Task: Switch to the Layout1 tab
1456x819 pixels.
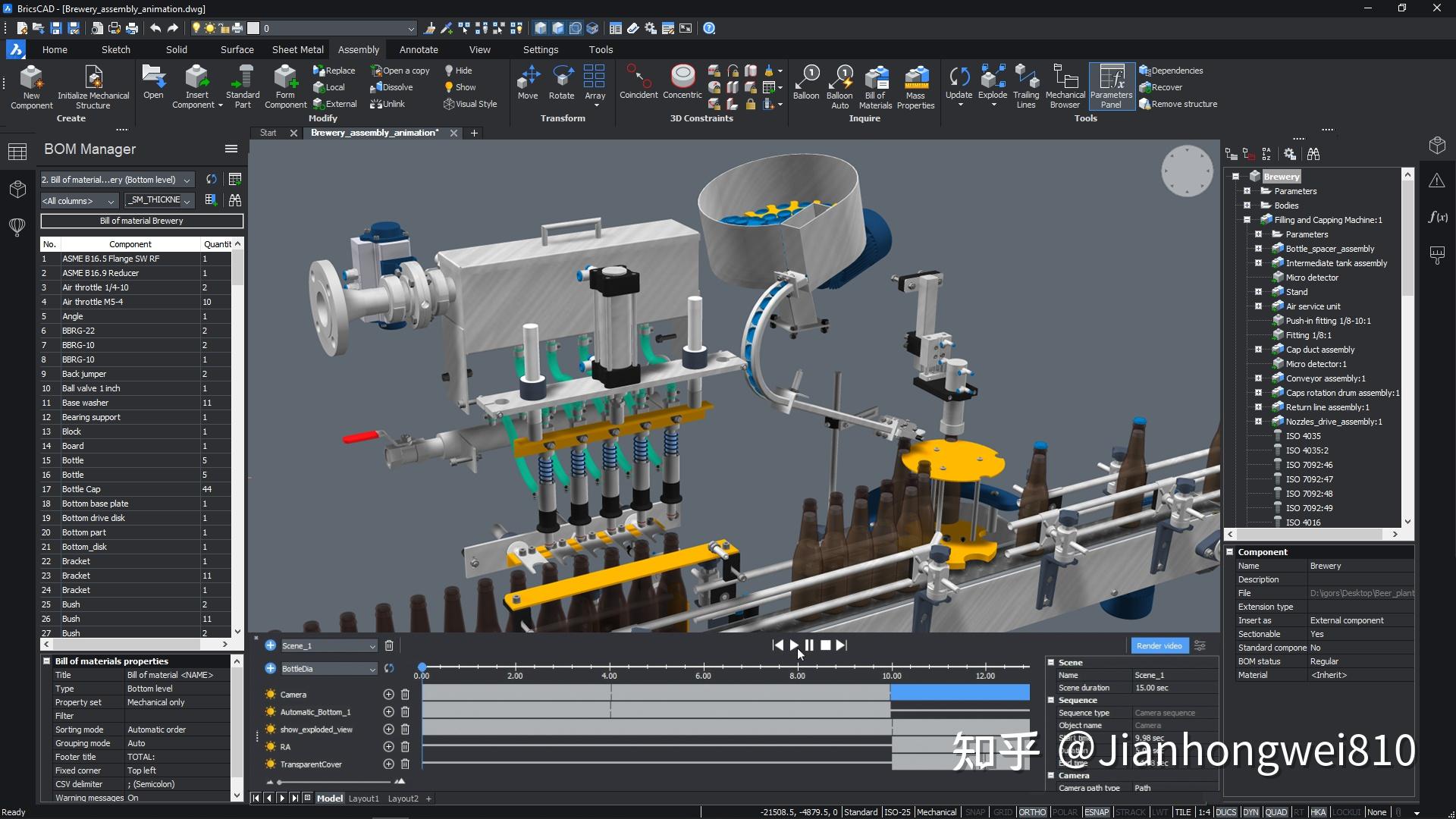Action: (x=363, y=799)
